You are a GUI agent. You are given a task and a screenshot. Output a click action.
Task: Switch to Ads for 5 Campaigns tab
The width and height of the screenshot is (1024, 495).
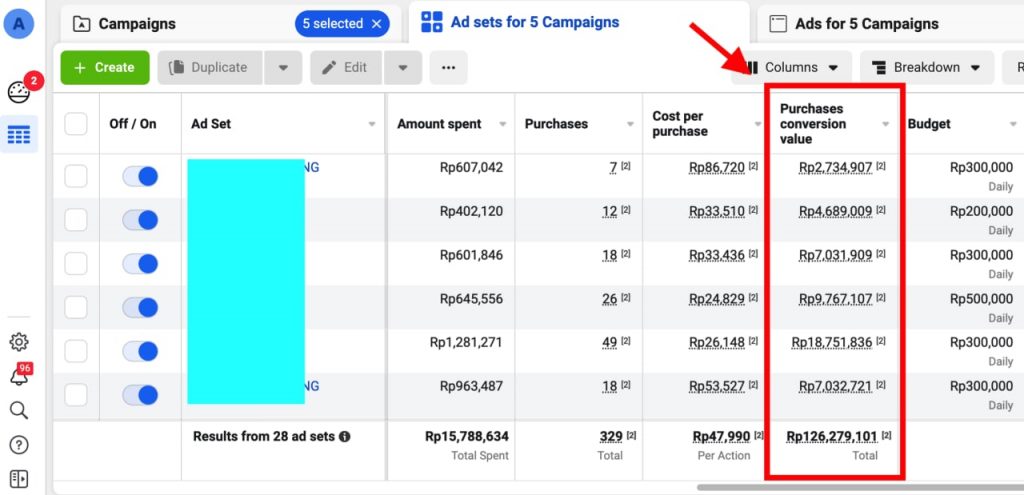click(x=866, y=23)
